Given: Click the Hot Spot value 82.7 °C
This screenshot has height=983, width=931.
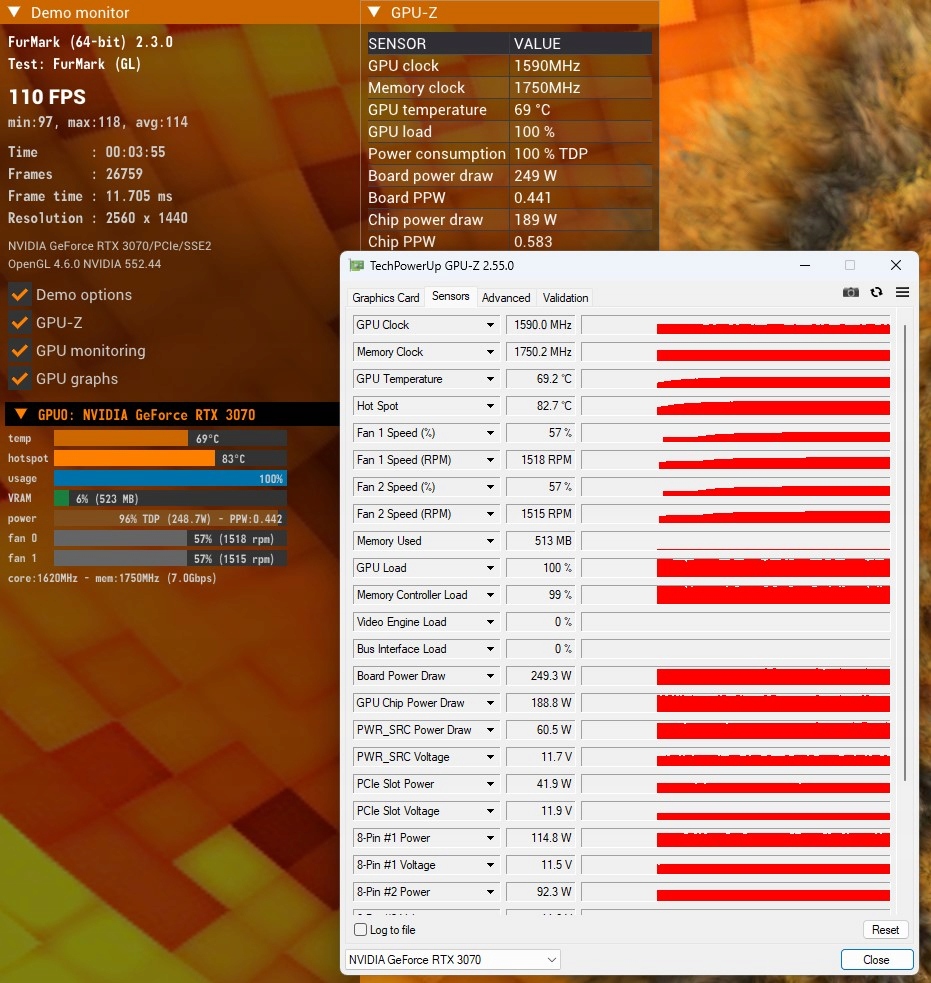Looking at the screenshot, I should [x=542, y=406].
